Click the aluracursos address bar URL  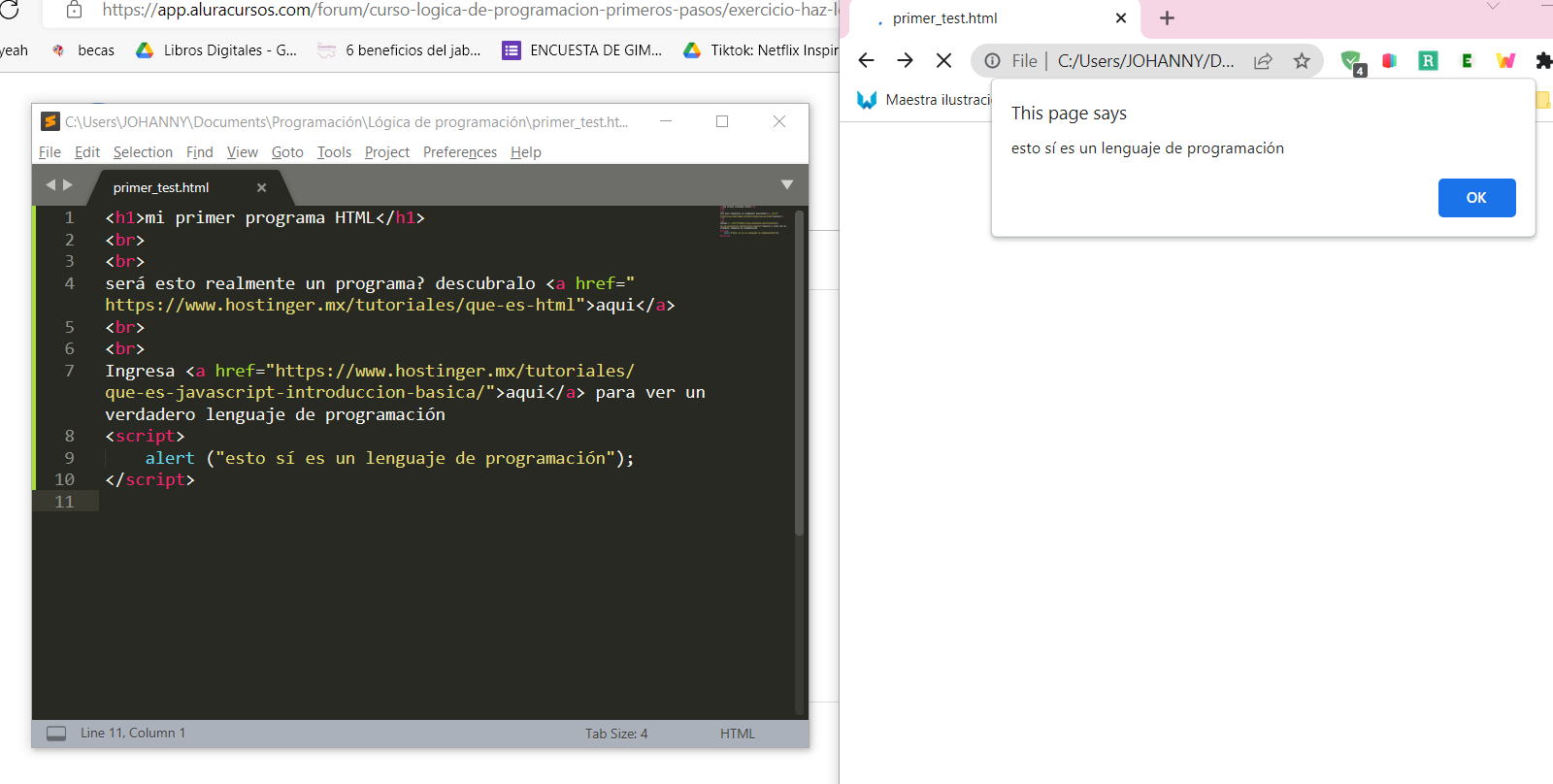tap(471, 10)
